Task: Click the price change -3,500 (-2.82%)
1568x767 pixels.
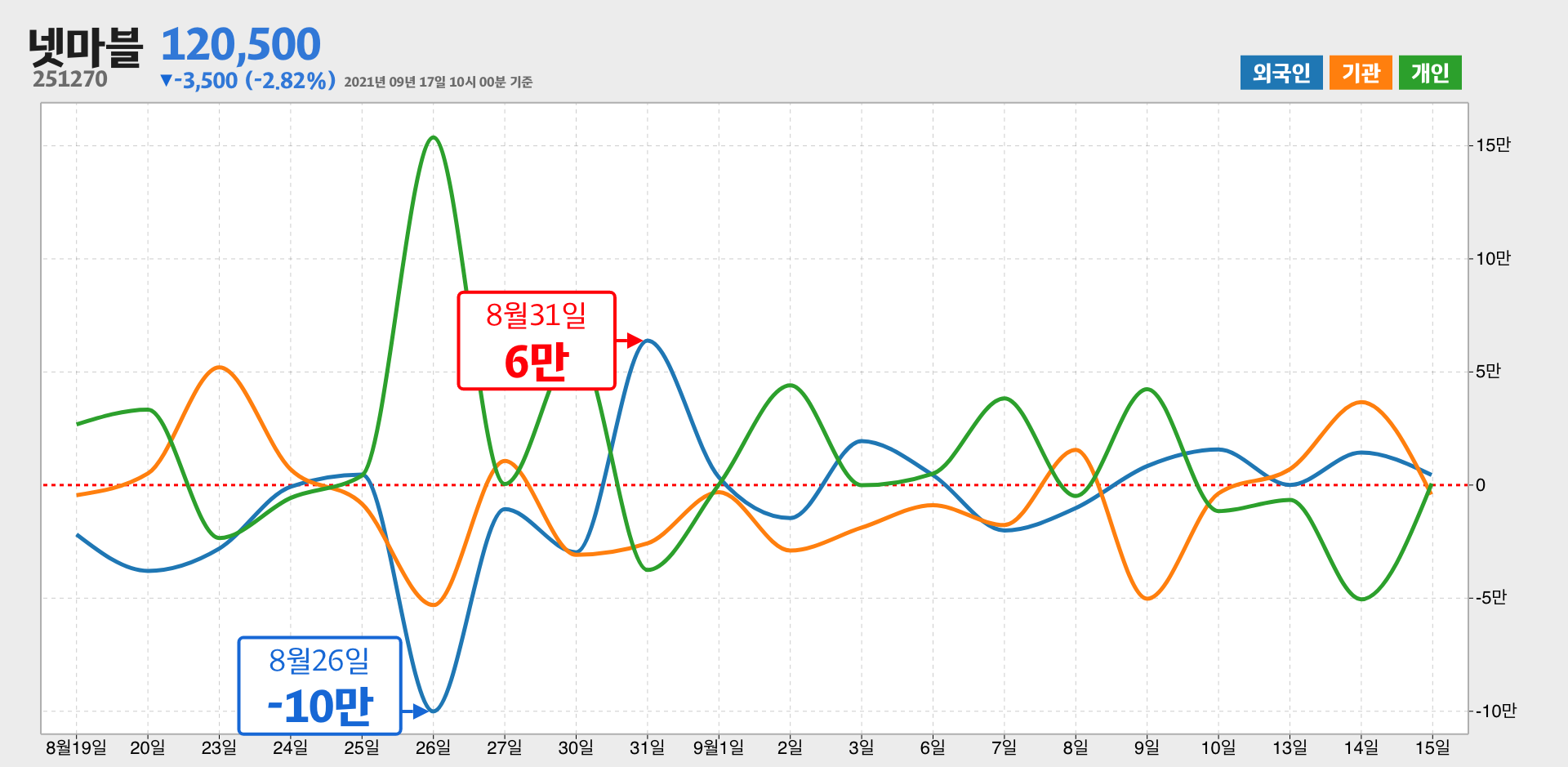Action: [248, 81]
